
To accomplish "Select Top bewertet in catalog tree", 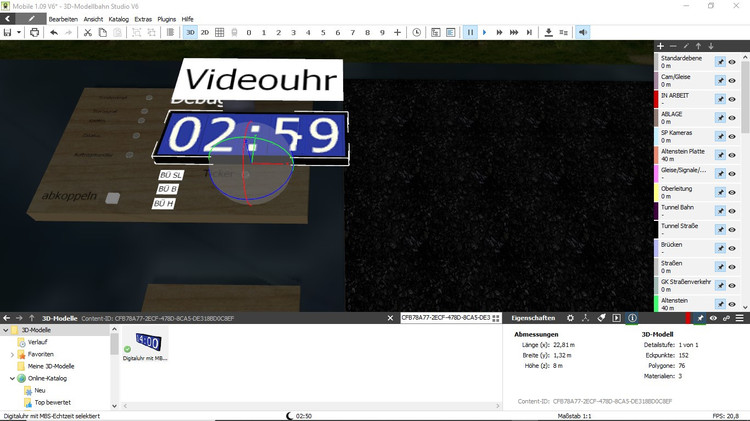I will click(53, 403).
